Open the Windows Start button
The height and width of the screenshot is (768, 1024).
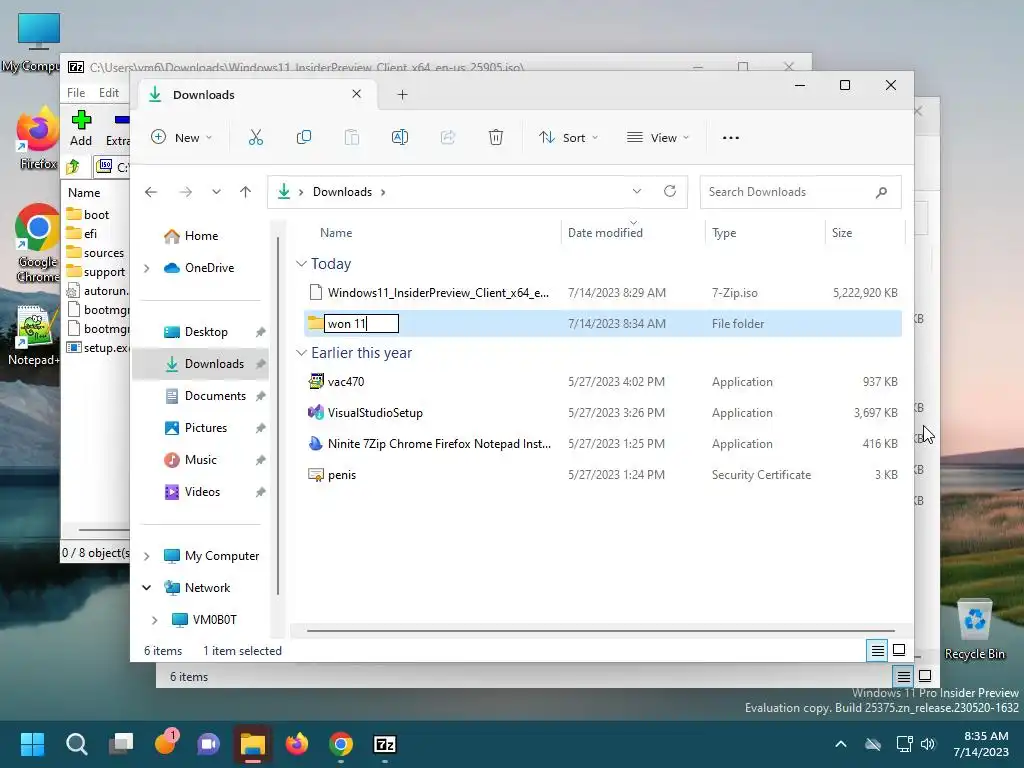32,744
